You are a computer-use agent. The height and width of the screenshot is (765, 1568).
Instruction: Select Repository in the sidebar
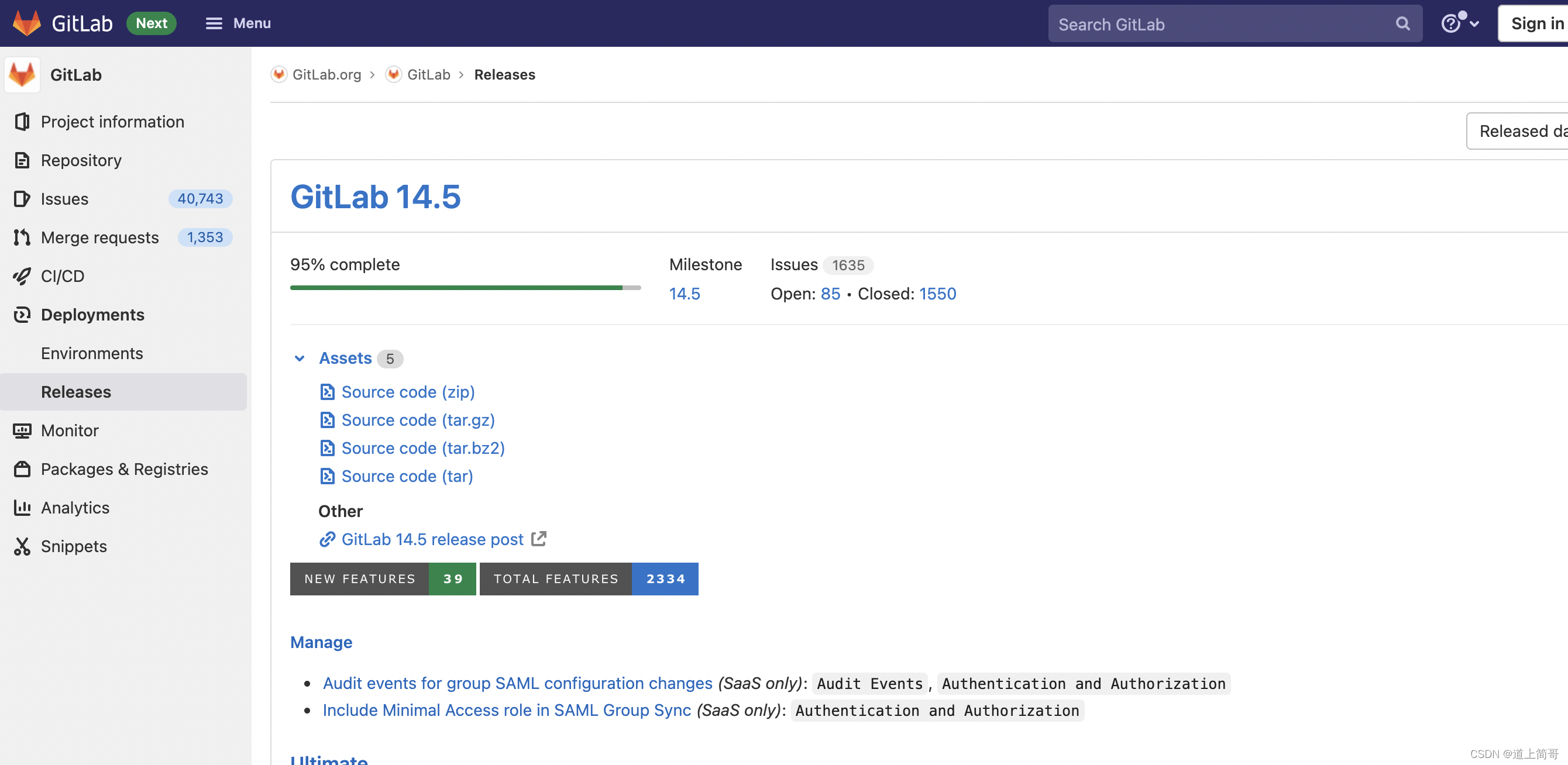pyautogui.click(x=81, y=161)
